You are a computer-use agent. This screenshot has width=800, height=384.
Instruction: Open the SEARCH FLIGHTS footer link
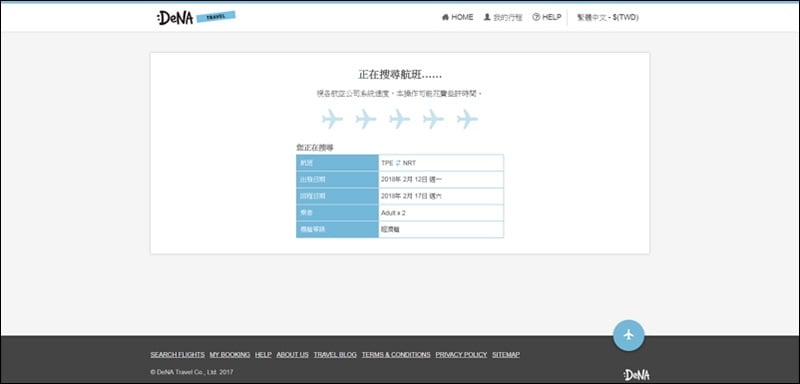pos(178,354)
